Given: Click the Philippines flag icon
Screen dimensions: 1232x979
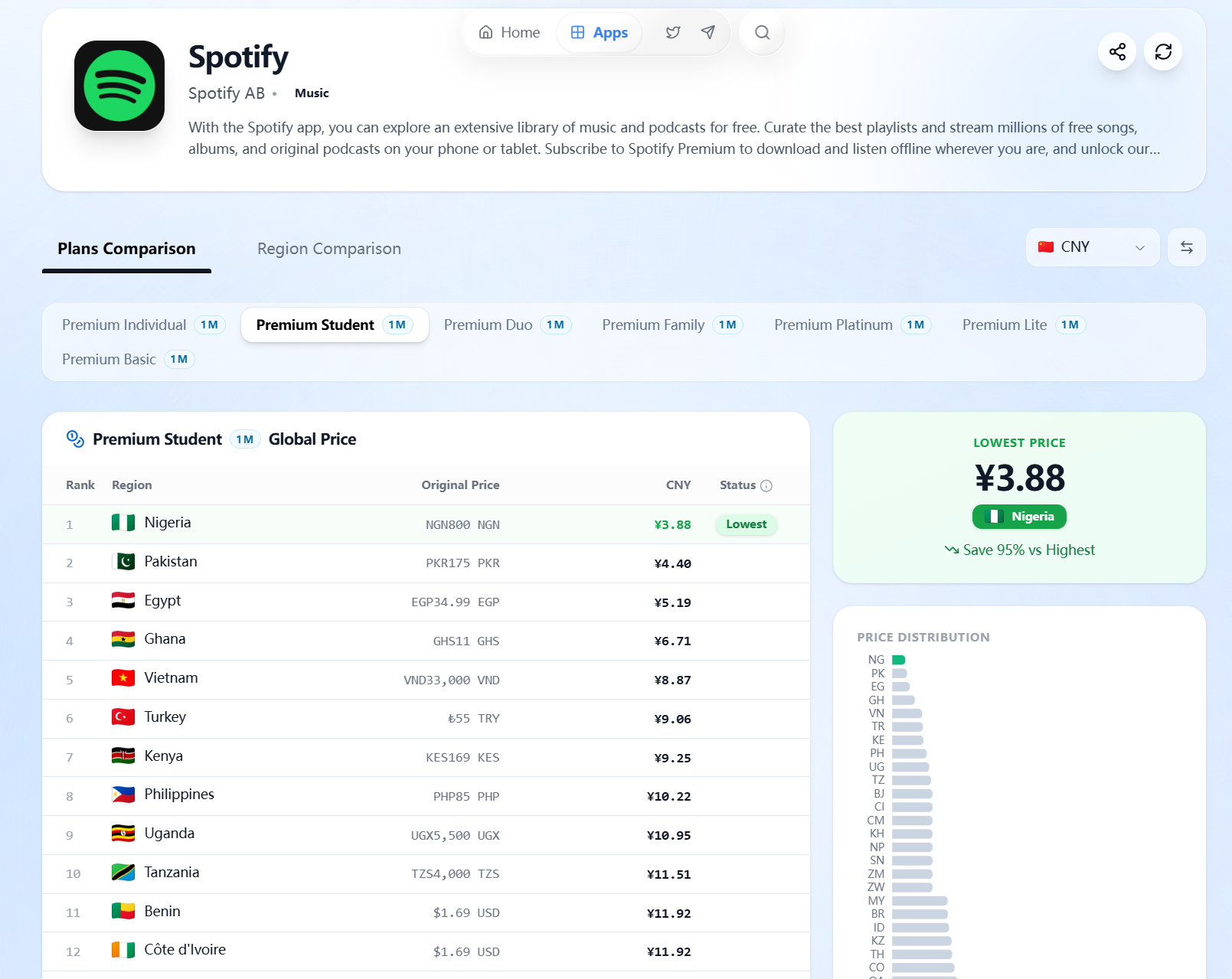Looking at the screenshot, I should (123, 795).
